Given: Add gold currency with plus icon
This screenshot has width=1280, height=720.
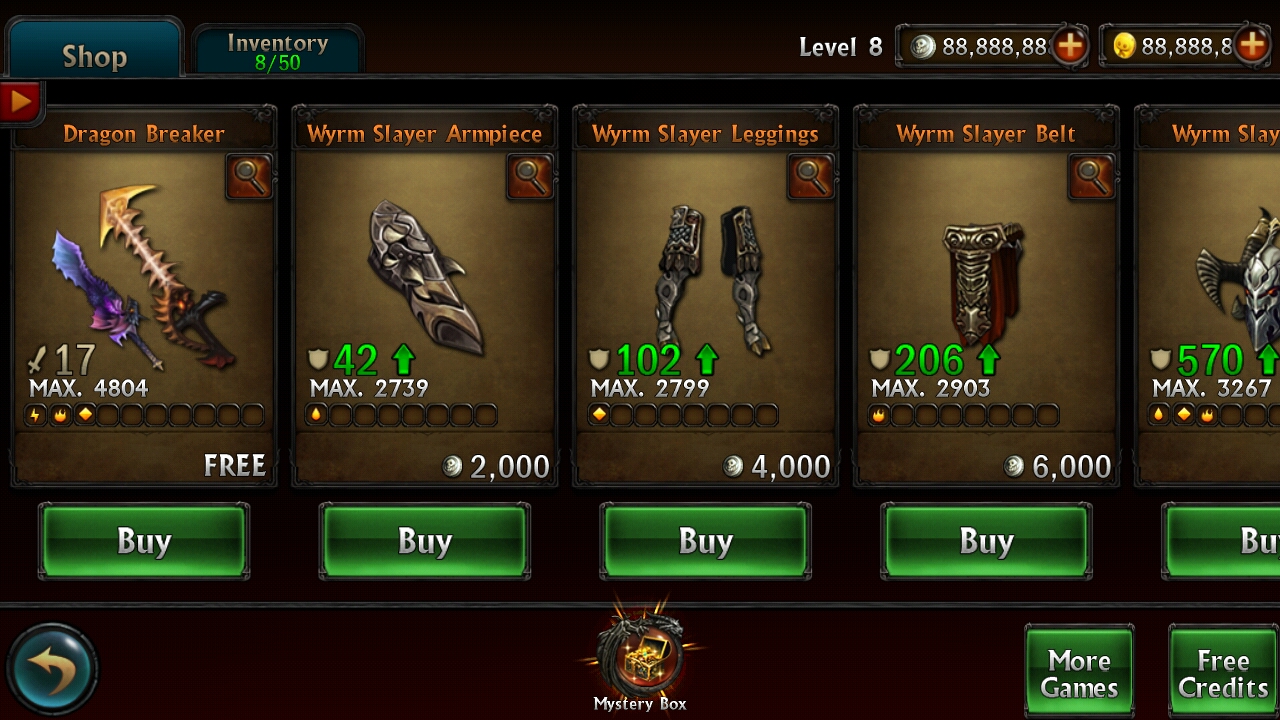Looking at the screenshot, I should 1251,45.
